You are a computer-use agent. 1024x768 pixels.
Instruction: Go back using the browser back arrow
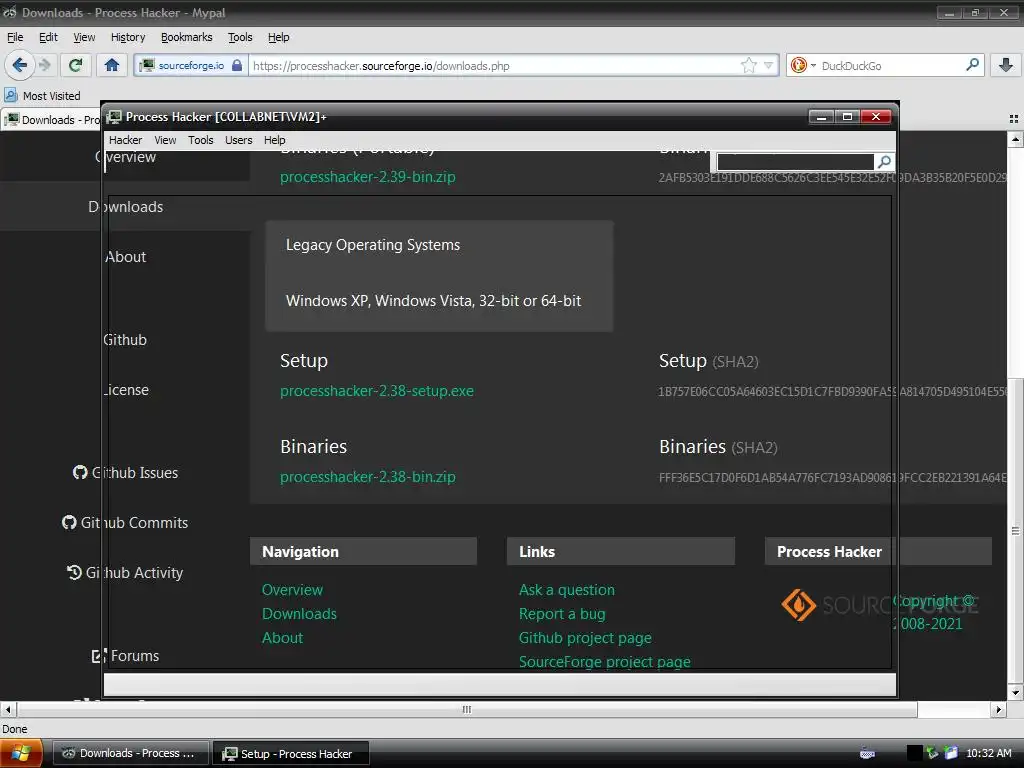point(20,65)
